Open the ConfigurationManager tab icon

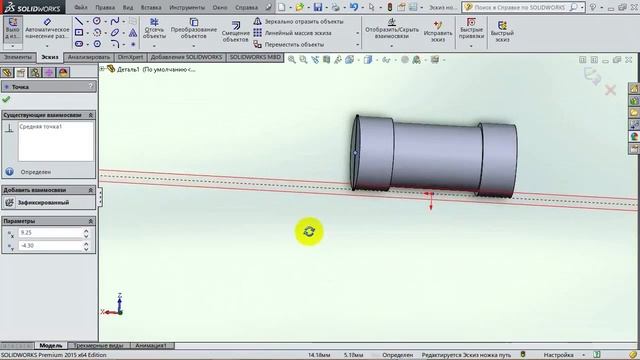point(35,73)
